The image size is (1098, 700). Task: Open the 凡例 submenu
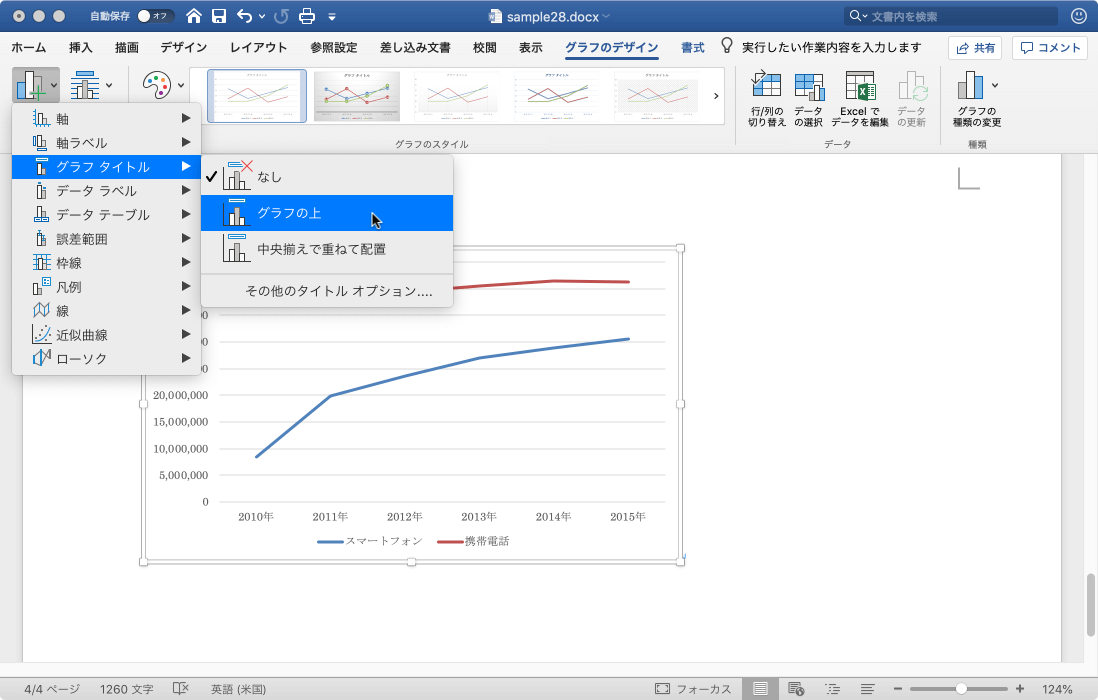point(106,287)
